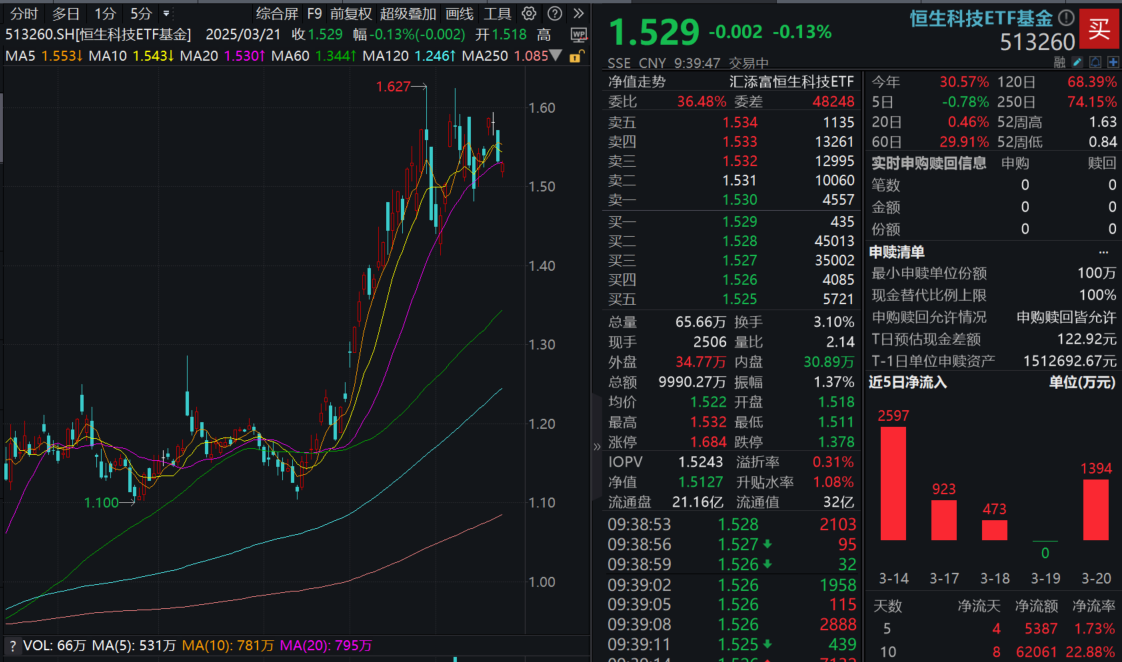The width and height of the screenshot is (1122, 662).
Task: Toggle the padlock icon near MA250
Action: tap(576, 57)
